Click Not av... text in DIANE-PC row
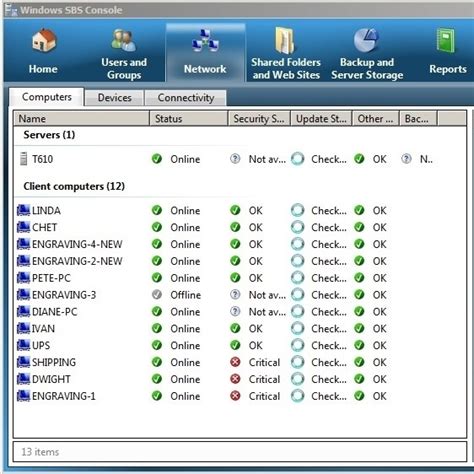Viewport: 474px width, 474px height. point(267,312)
